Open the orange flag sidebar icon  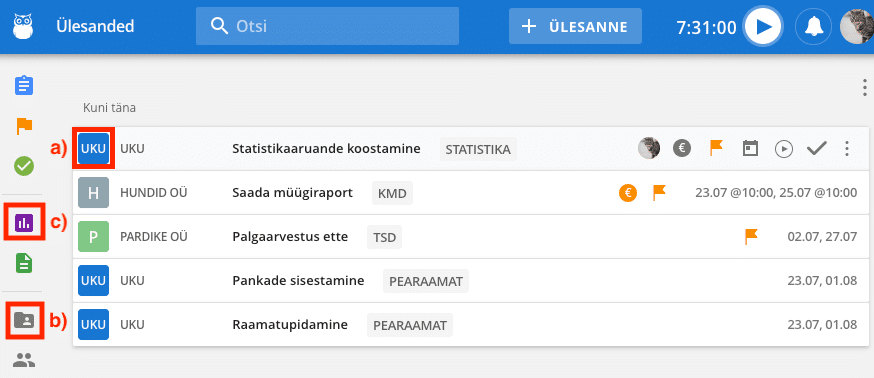point(24,127)
